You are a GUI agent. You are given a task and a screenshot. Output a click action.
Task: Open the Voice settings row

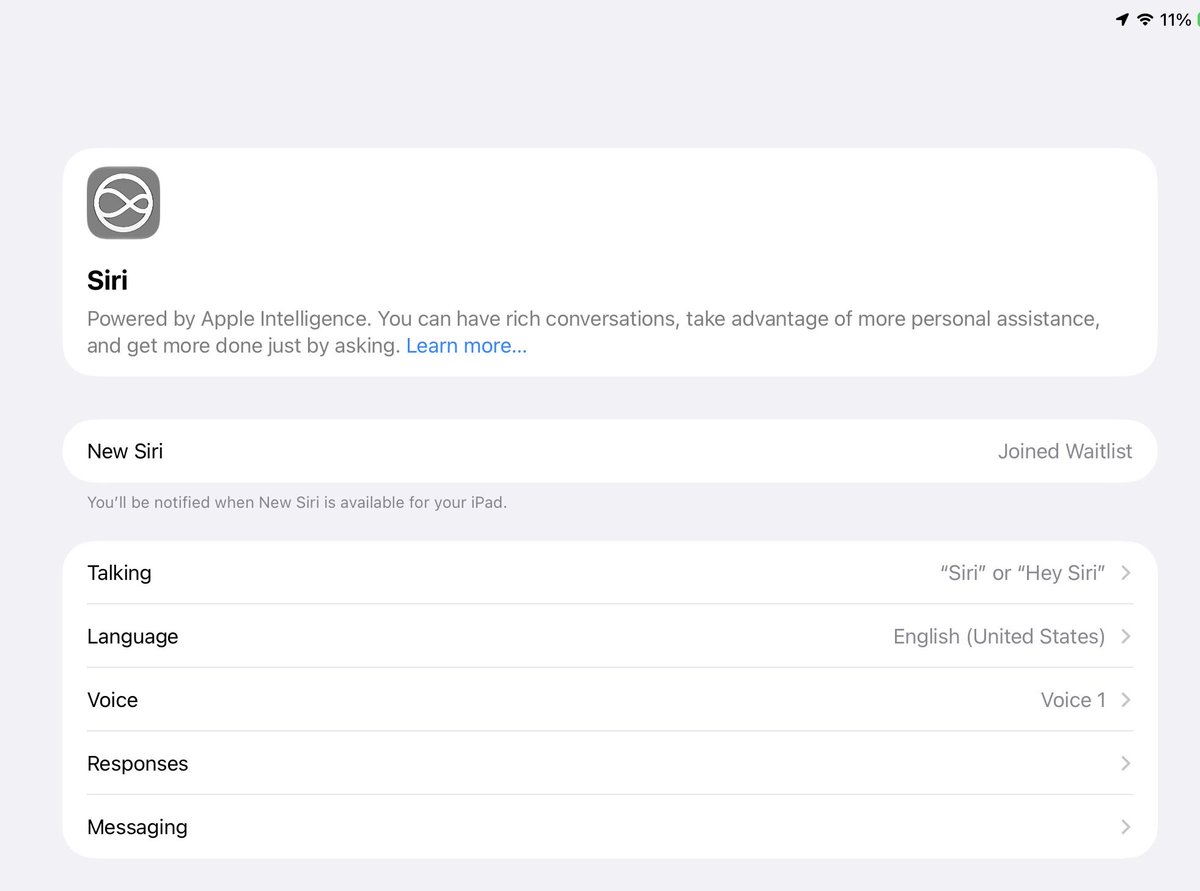click(x=610, y=700)
